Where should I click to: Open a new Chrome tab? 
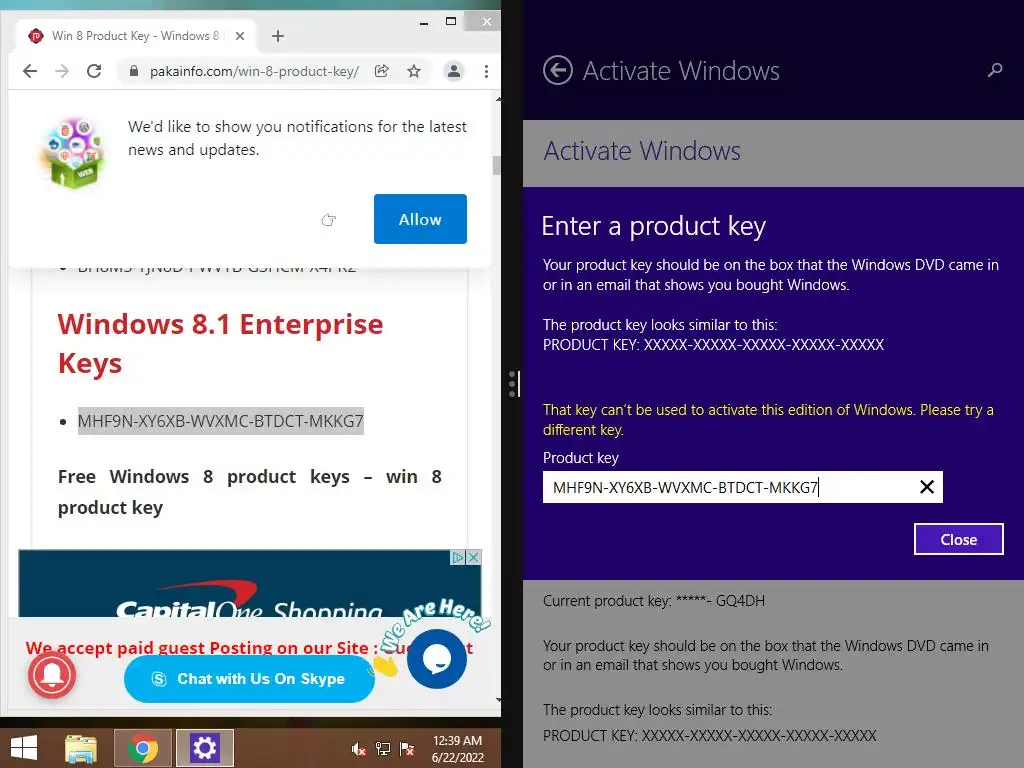278,36
